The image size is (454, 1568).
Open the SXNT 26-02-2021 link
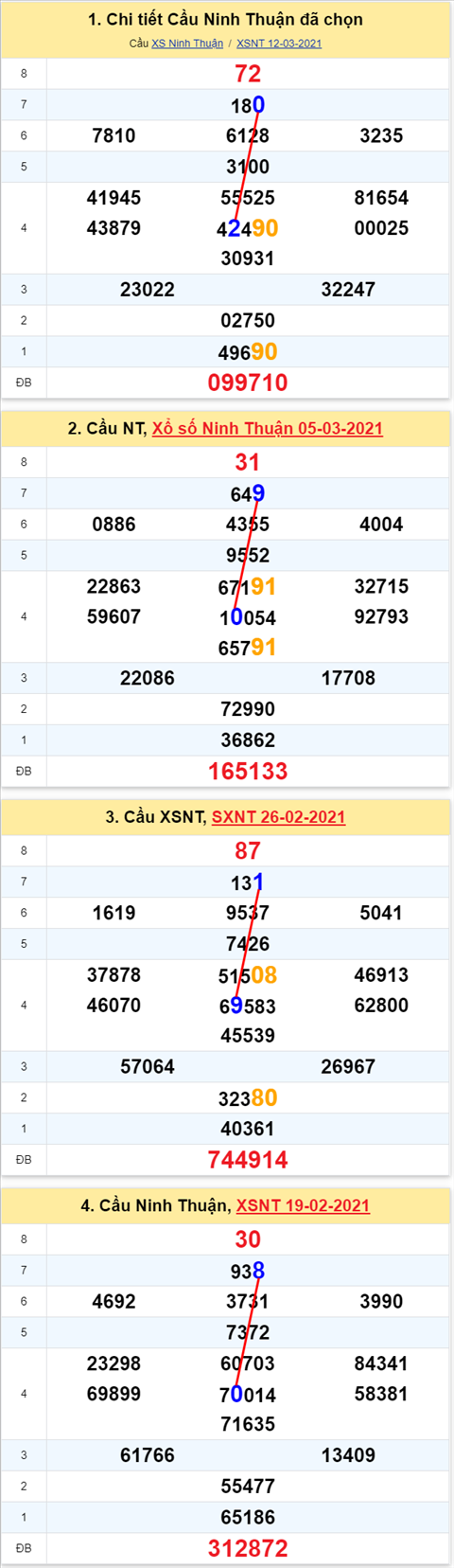[278, 816]
